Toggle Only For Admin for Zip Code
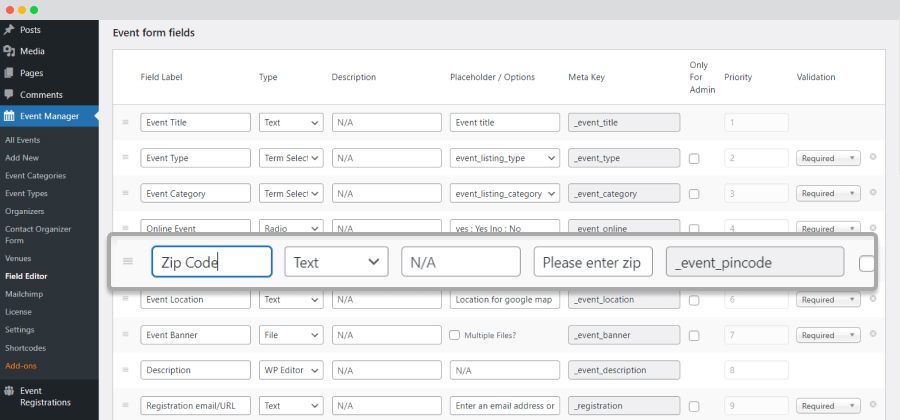This screenshot has height=420, width=900. [x=867, y=263]
